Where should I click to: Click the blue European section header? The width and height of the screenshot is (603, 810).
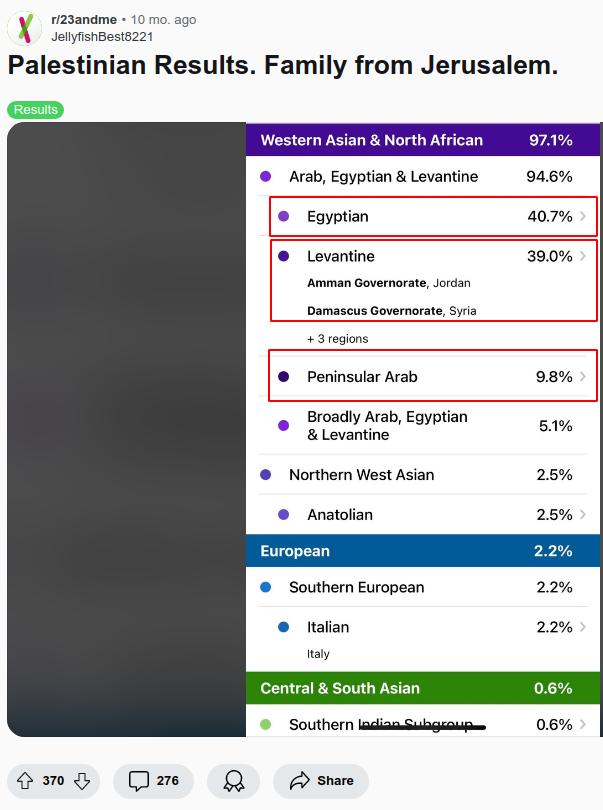295,551
